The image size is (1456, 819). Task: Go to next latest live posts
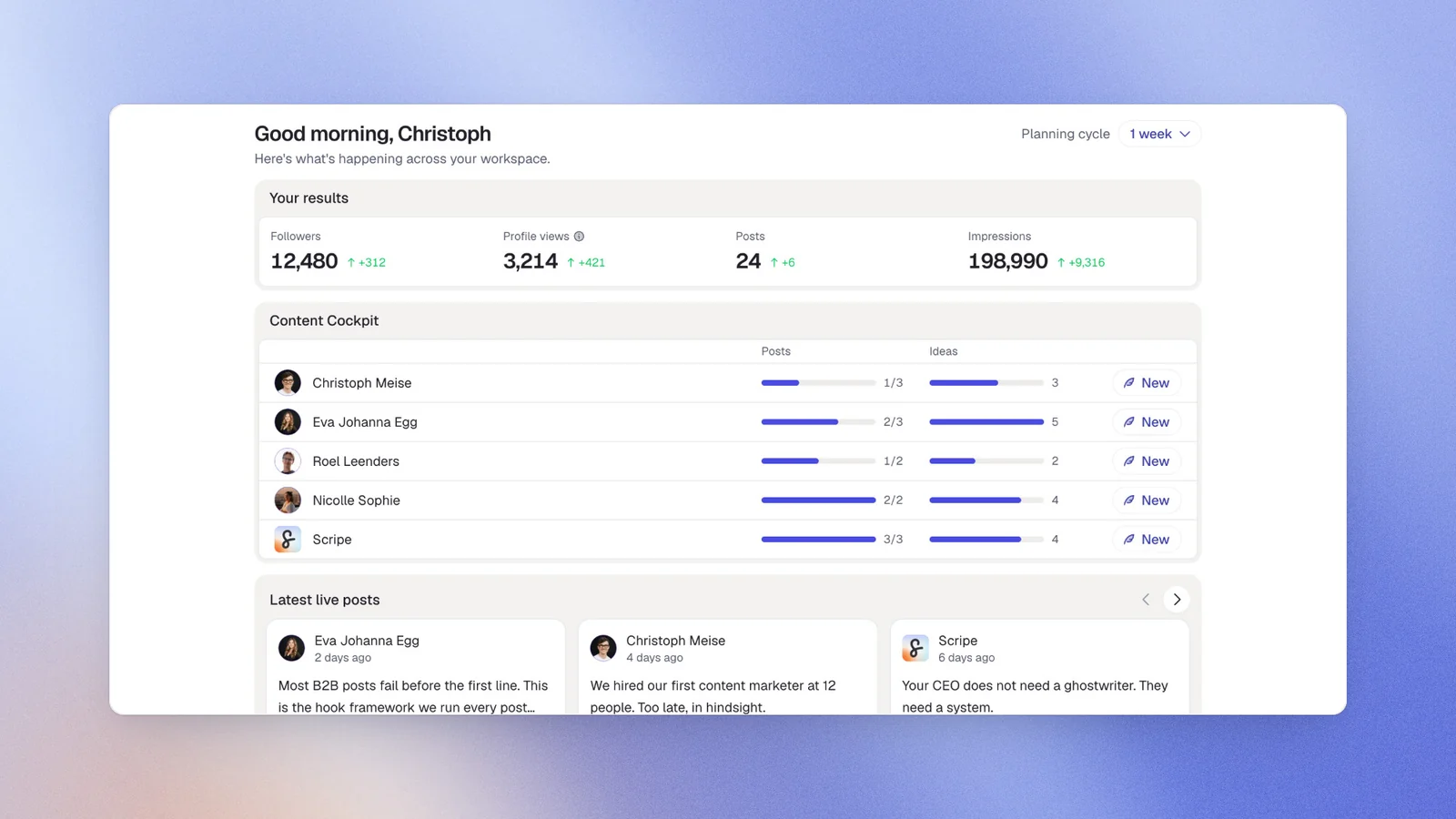pos(1177,600)
